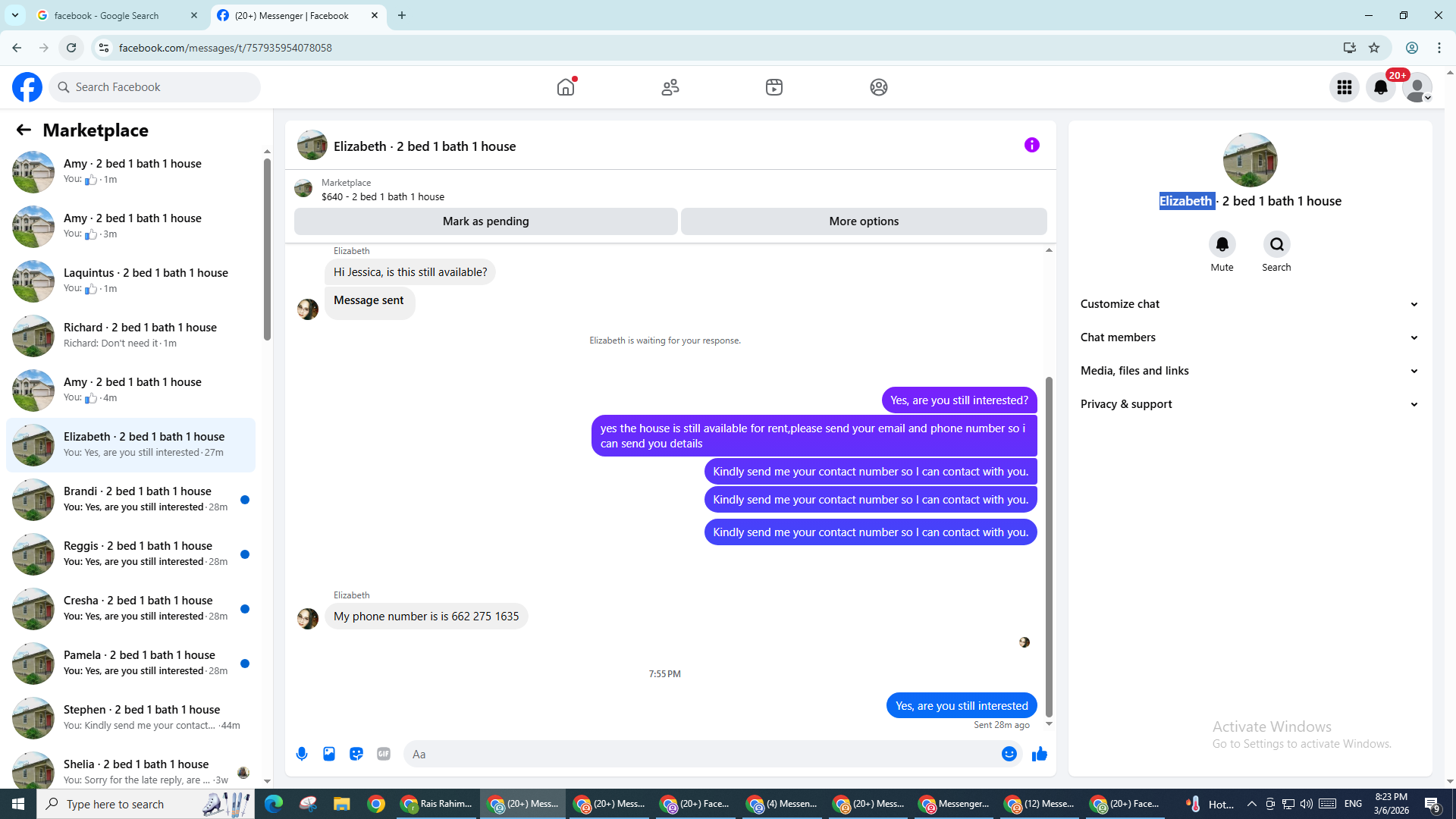Focus the Aa message input field
Image resolution: width=1456 pixels, height=819 pixels.
pyautogui.click(x=698, y=754)
